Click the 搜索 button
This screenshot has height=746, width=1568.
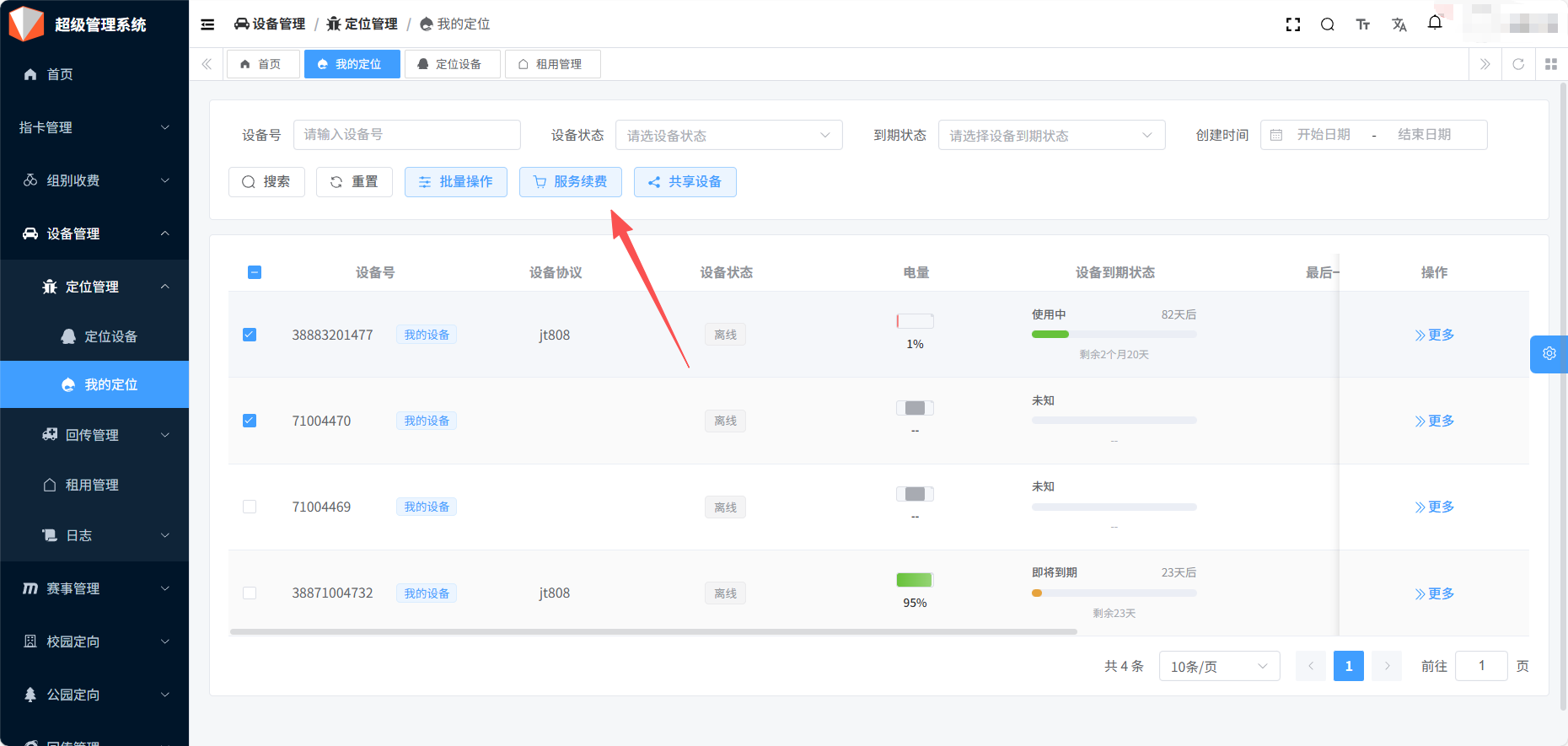tap(266, 181)
